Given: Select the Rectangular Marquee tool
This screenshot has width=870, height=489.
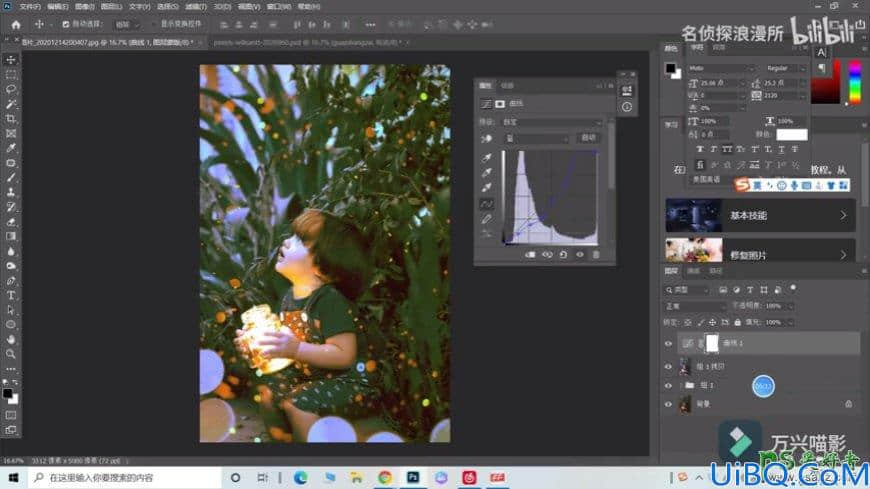Looking at the screenshot, I should (11, 74).
